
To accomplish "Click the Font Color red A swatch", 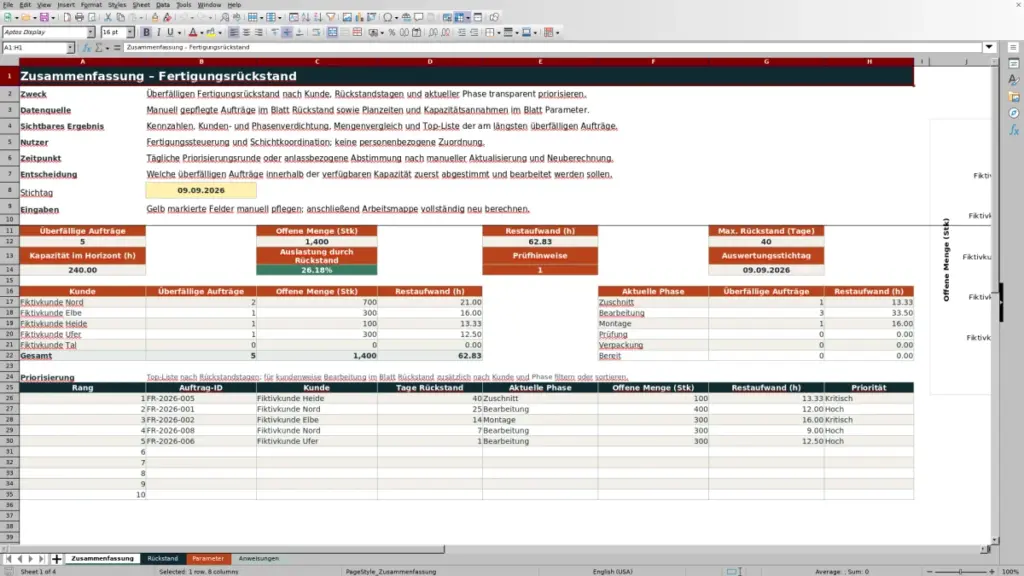I will click(193, 32).
